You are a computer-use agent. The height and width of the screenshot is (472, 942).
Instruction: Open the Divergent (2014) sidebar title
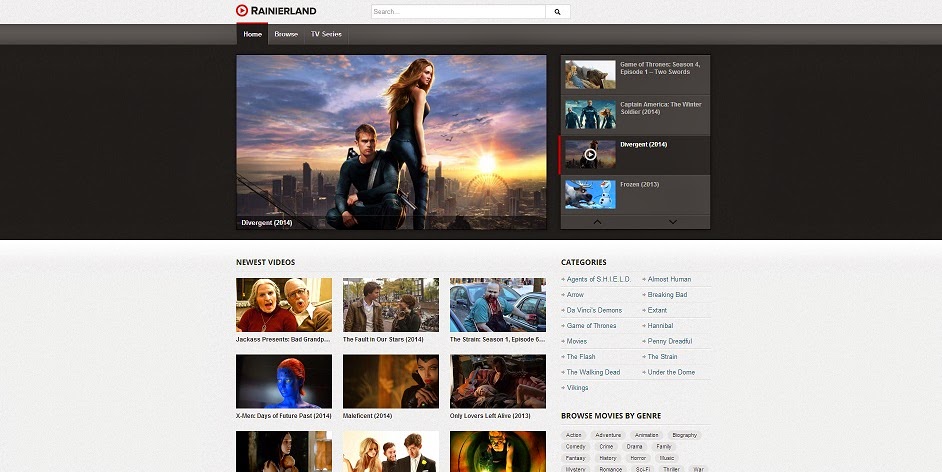(x=643, y=145)
